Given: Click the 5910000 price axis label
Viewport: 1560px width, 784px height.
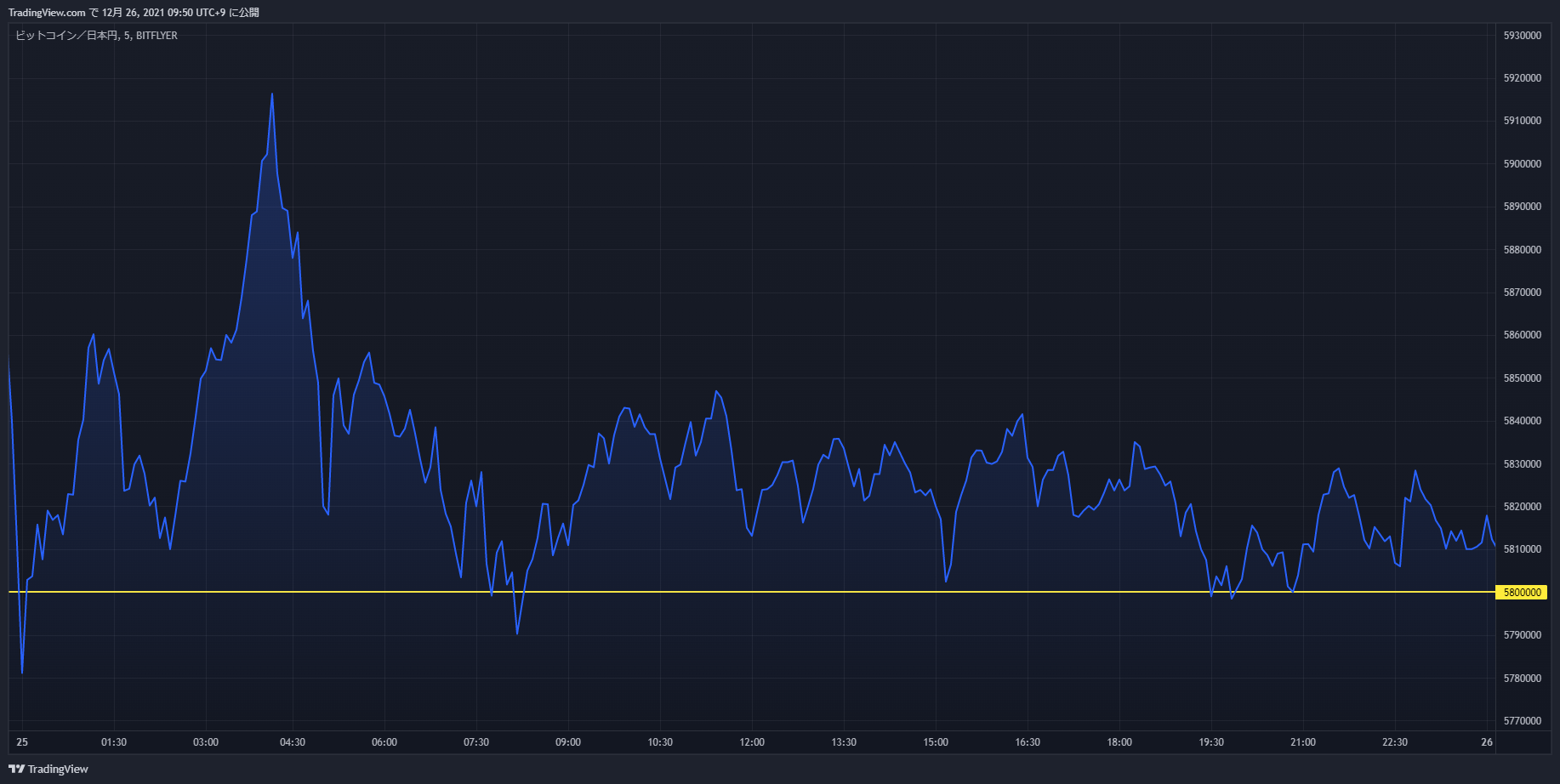Looking at the screenshot, I should 1523,121.
